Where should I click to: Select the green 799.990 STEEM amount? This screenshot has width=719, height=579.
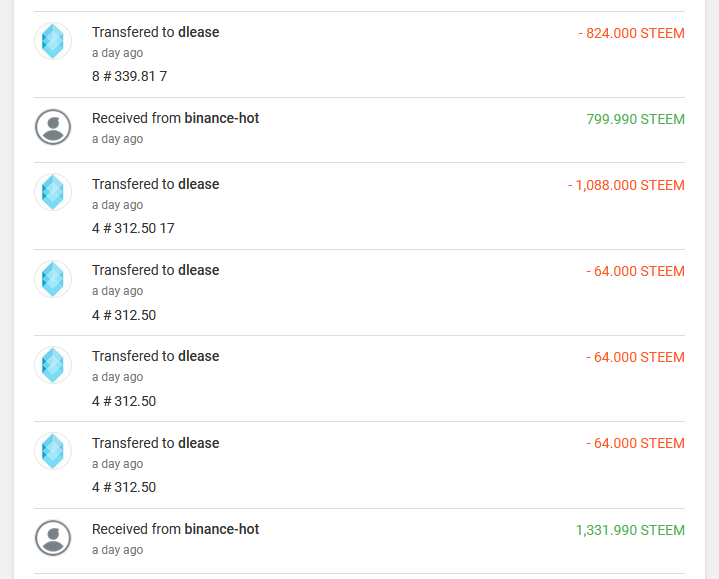[x=635, y=119]
